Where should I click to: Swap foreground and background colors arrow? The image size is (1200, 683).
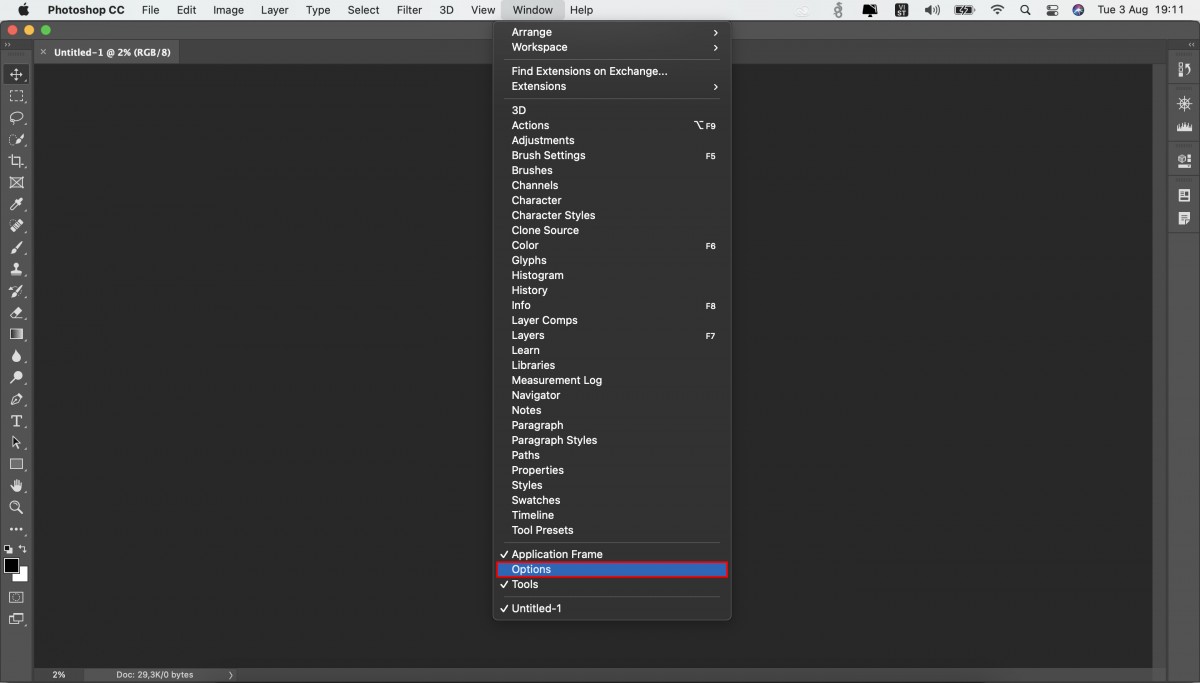pos(23,549)
